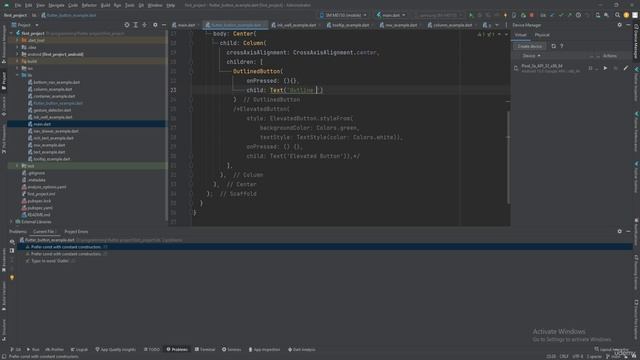Viewport: 640px width, 360px height.
Task: Hide the Project tool window
Action: pyautogui.click(x=164, y=25)
